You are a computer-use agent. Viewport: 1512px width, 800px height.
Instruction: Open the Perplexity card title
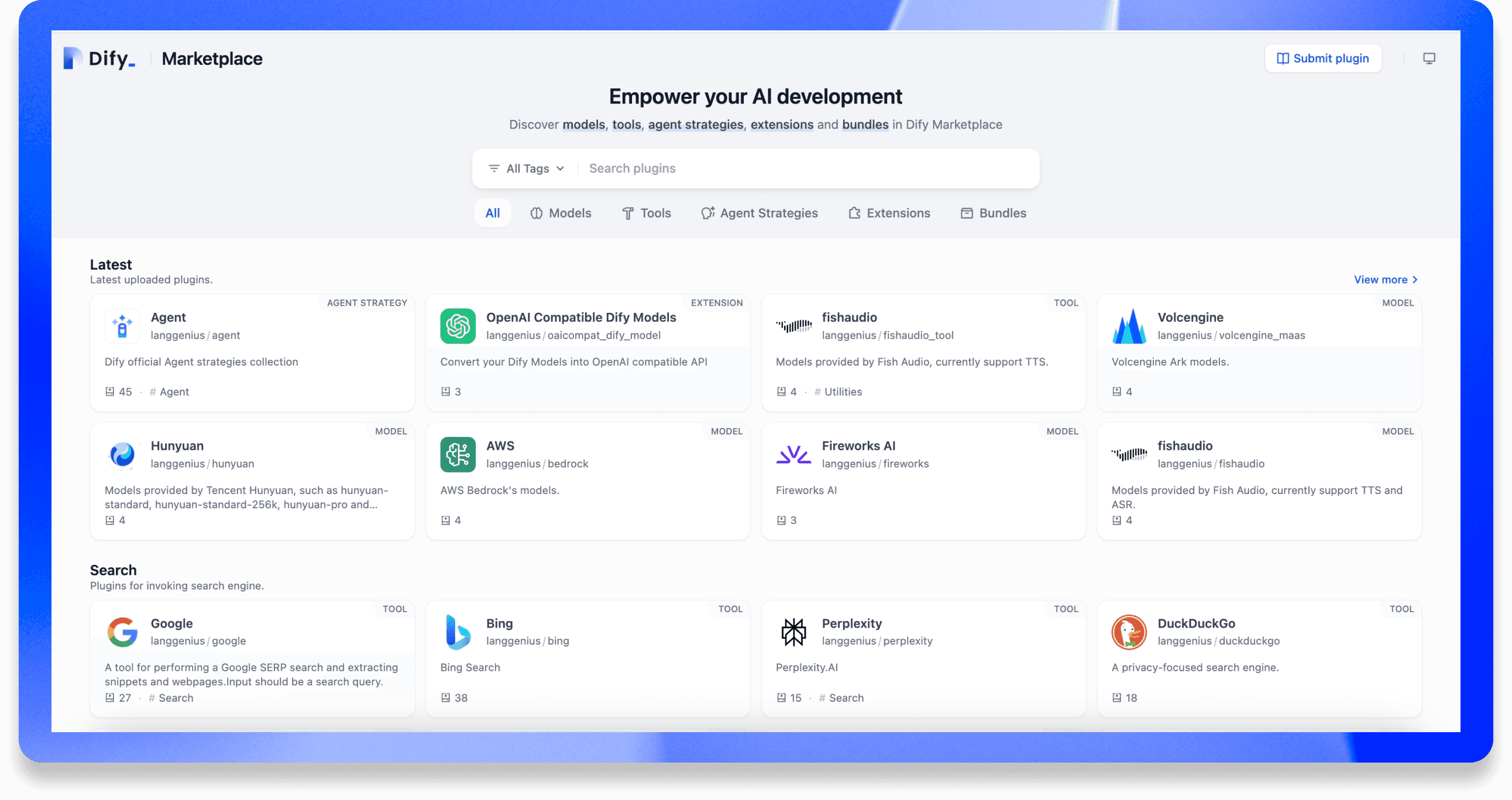pyautogui.click(x=852, y=623)
